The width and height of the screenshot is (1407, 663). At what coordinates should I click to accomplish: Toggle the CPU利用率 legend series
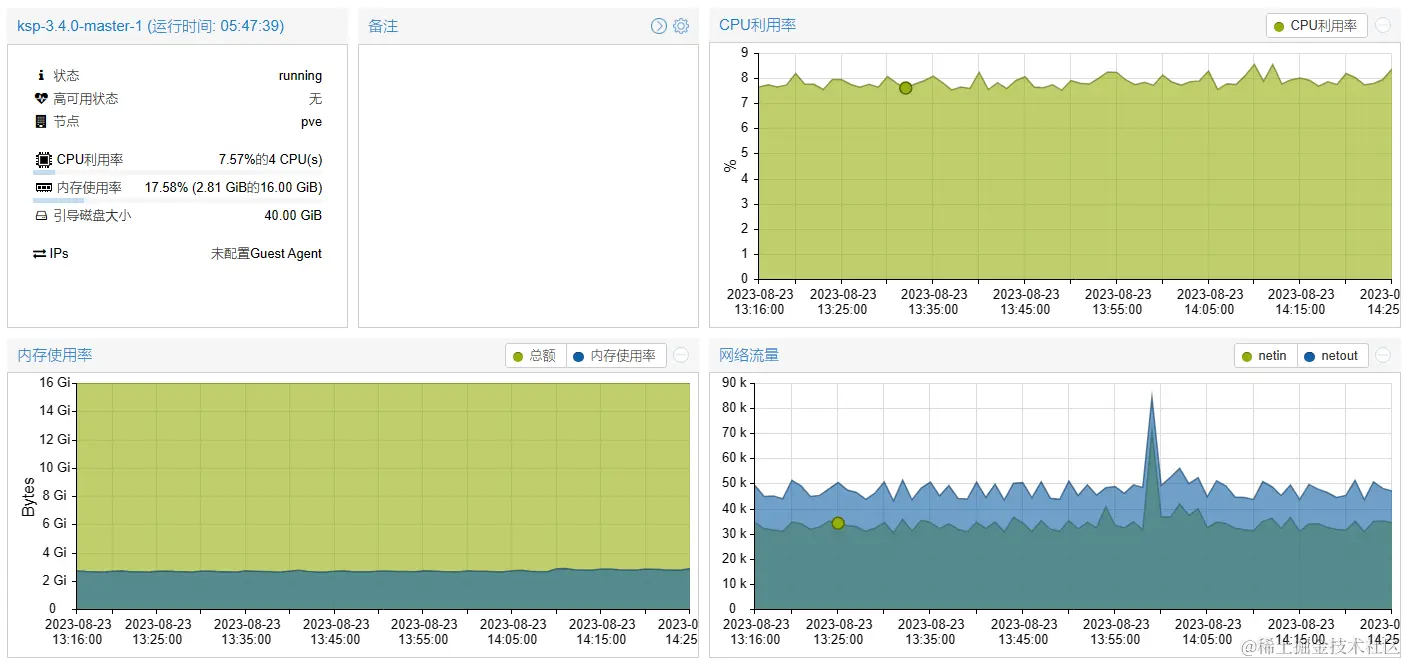point(1316,26)
